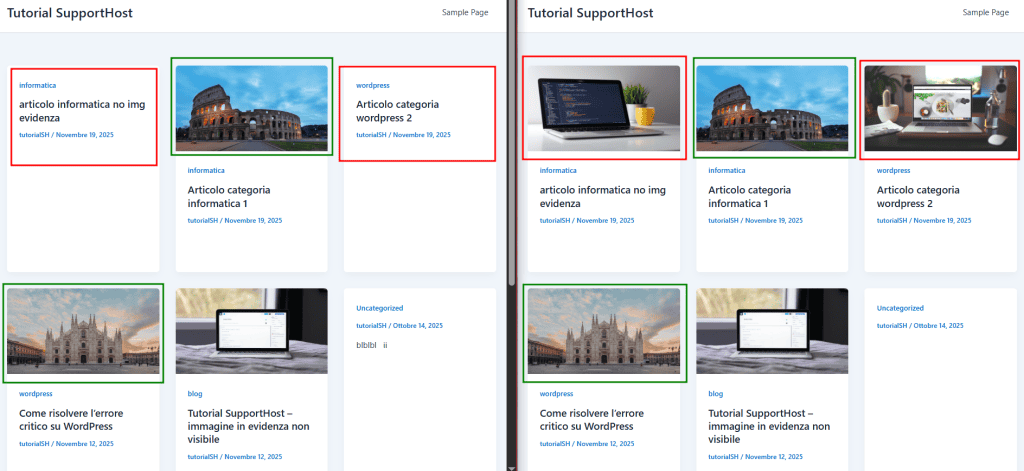The image size is (1024, 471).
Task: Click meta line under 'no img evidenza', left pane
Action: coord(66,135)
